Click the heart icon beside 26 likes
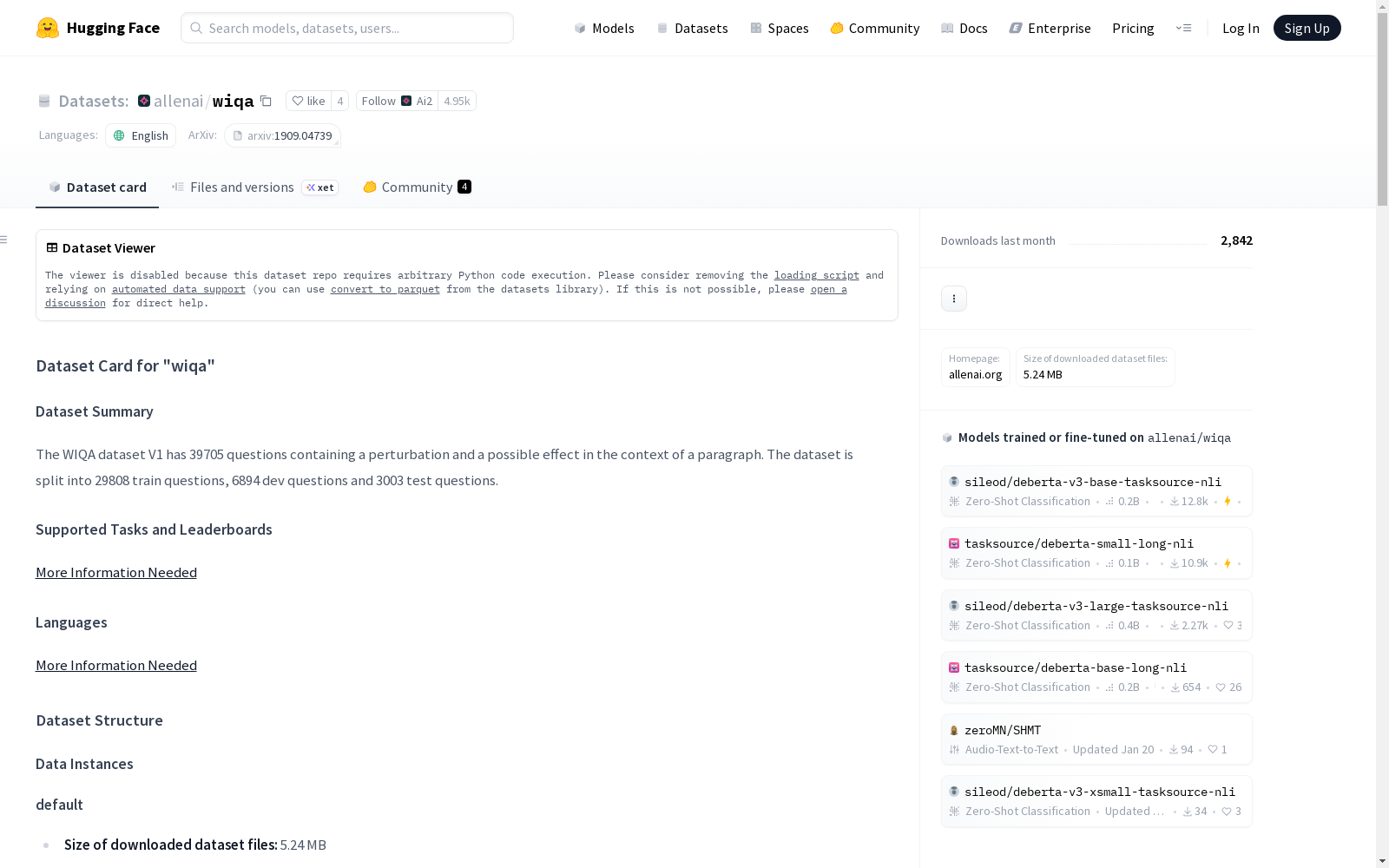This screenshot has width=1389, height=868. tap(1221, 687)
